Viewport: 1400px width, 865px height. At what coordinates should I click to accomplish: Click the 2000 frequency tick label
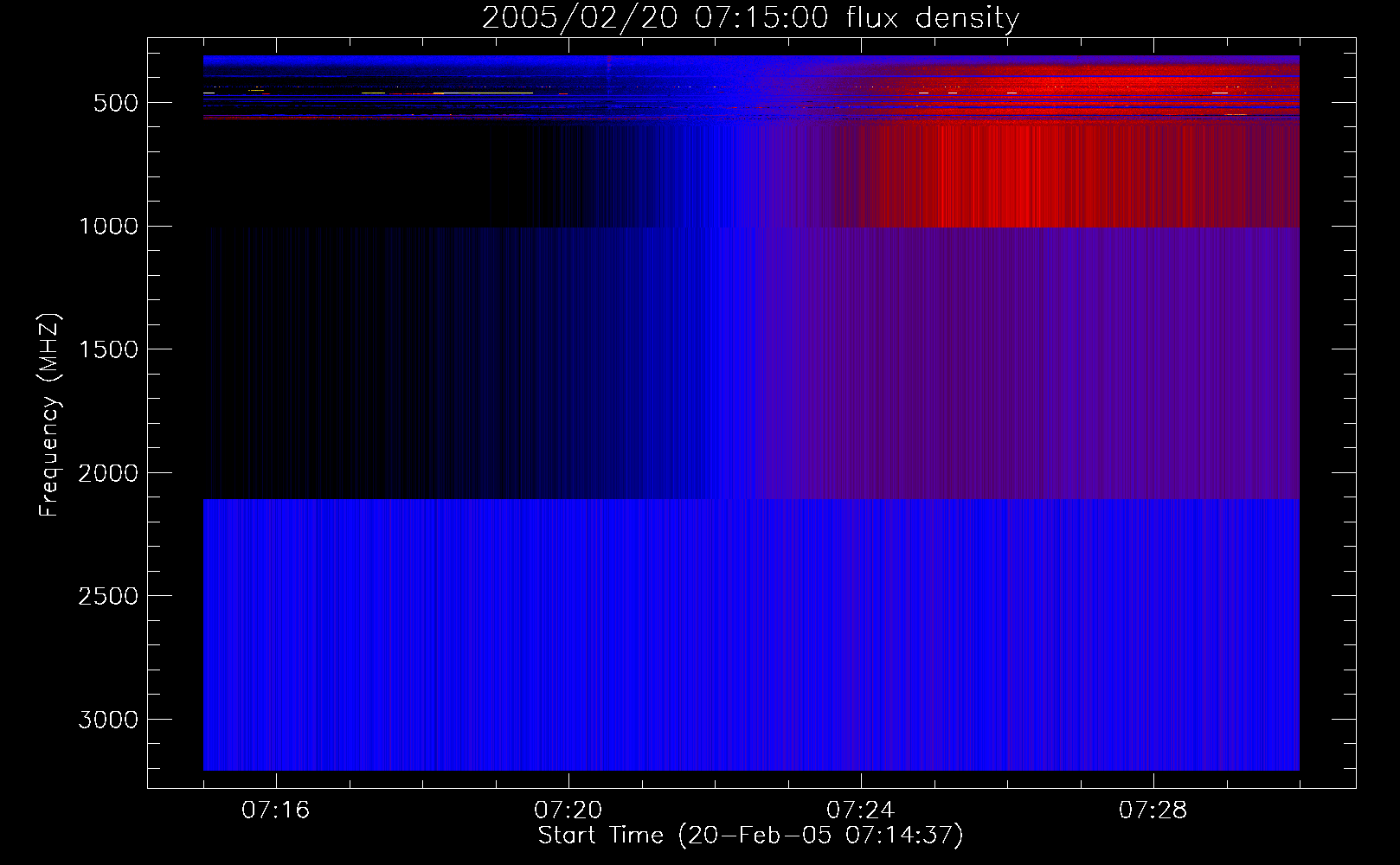point(108,473)
